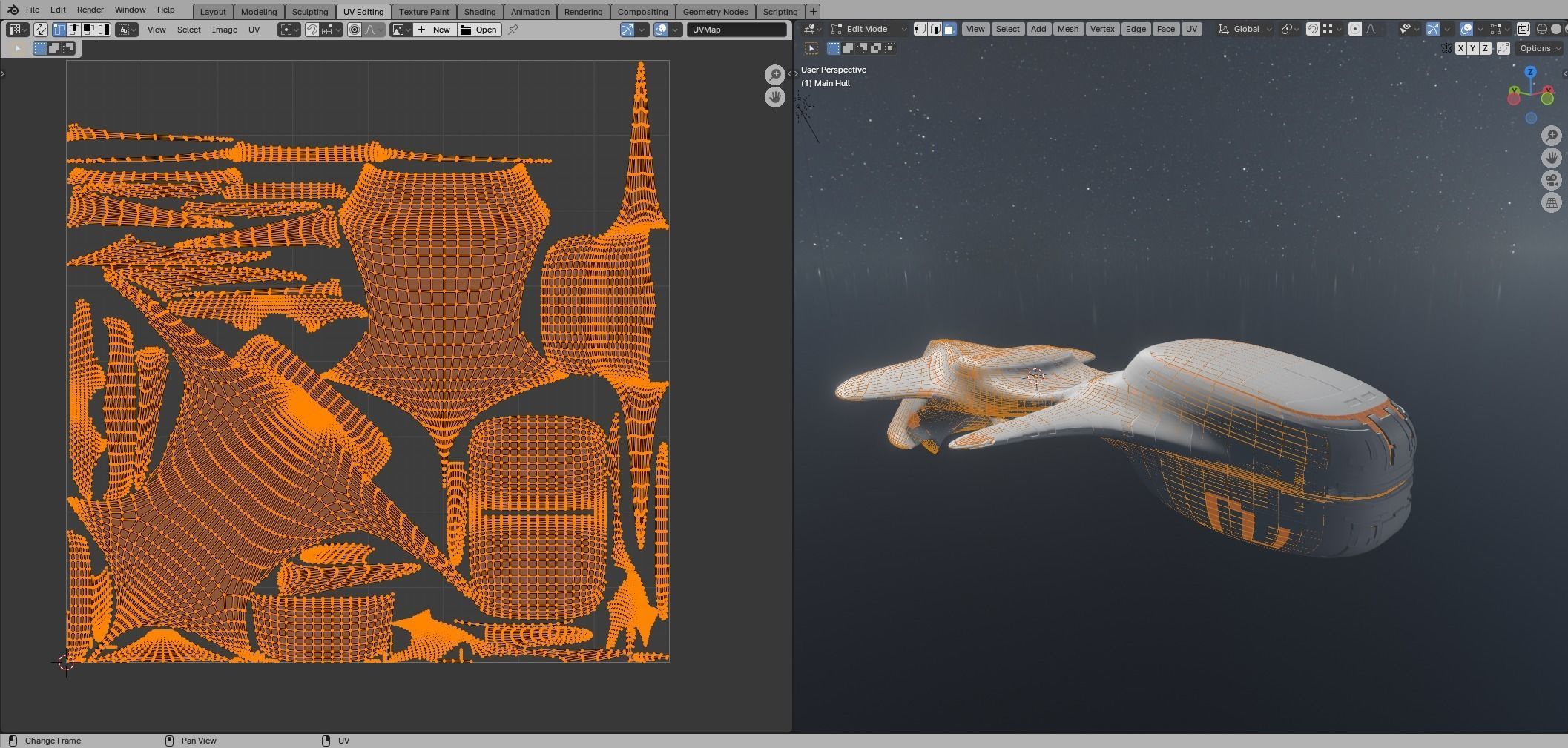Select UV vertex select mode
Screen dimensions: 1568x748
[59, 30]
